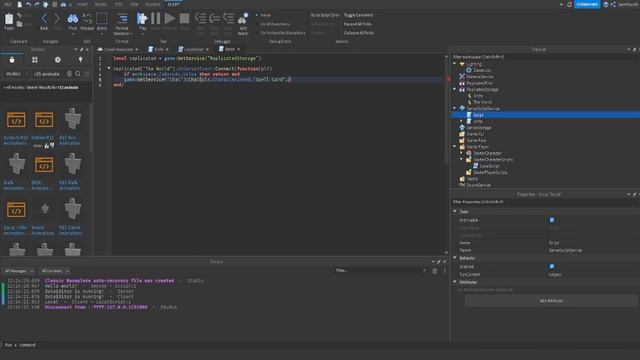
Task: Open the All Contexts output dropdown
Action: point(55,271)
